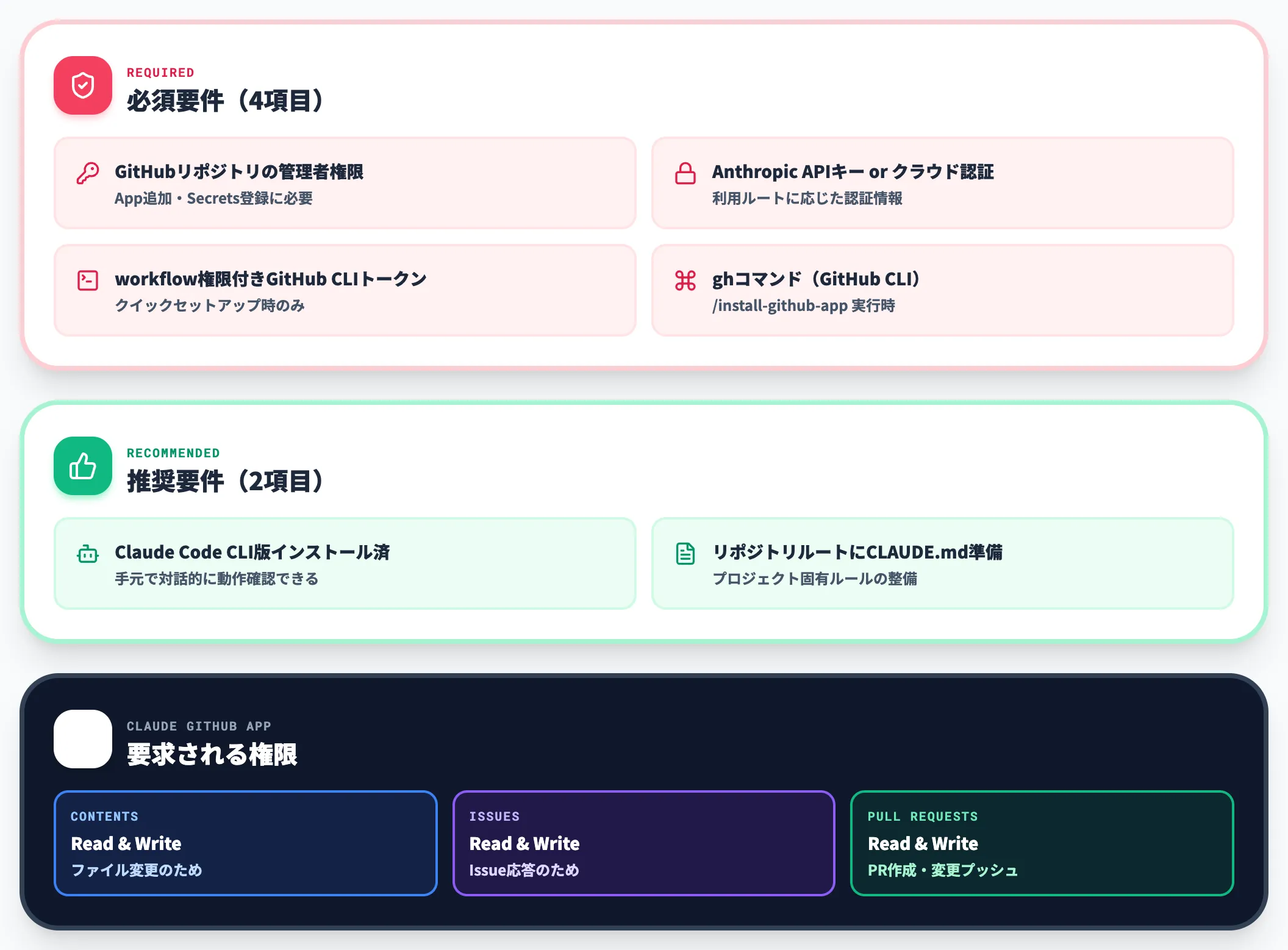This screenshot has width=1288, height=950.
Task: Click the document icon beside CLAUDE.md
Action: (685, 554)
